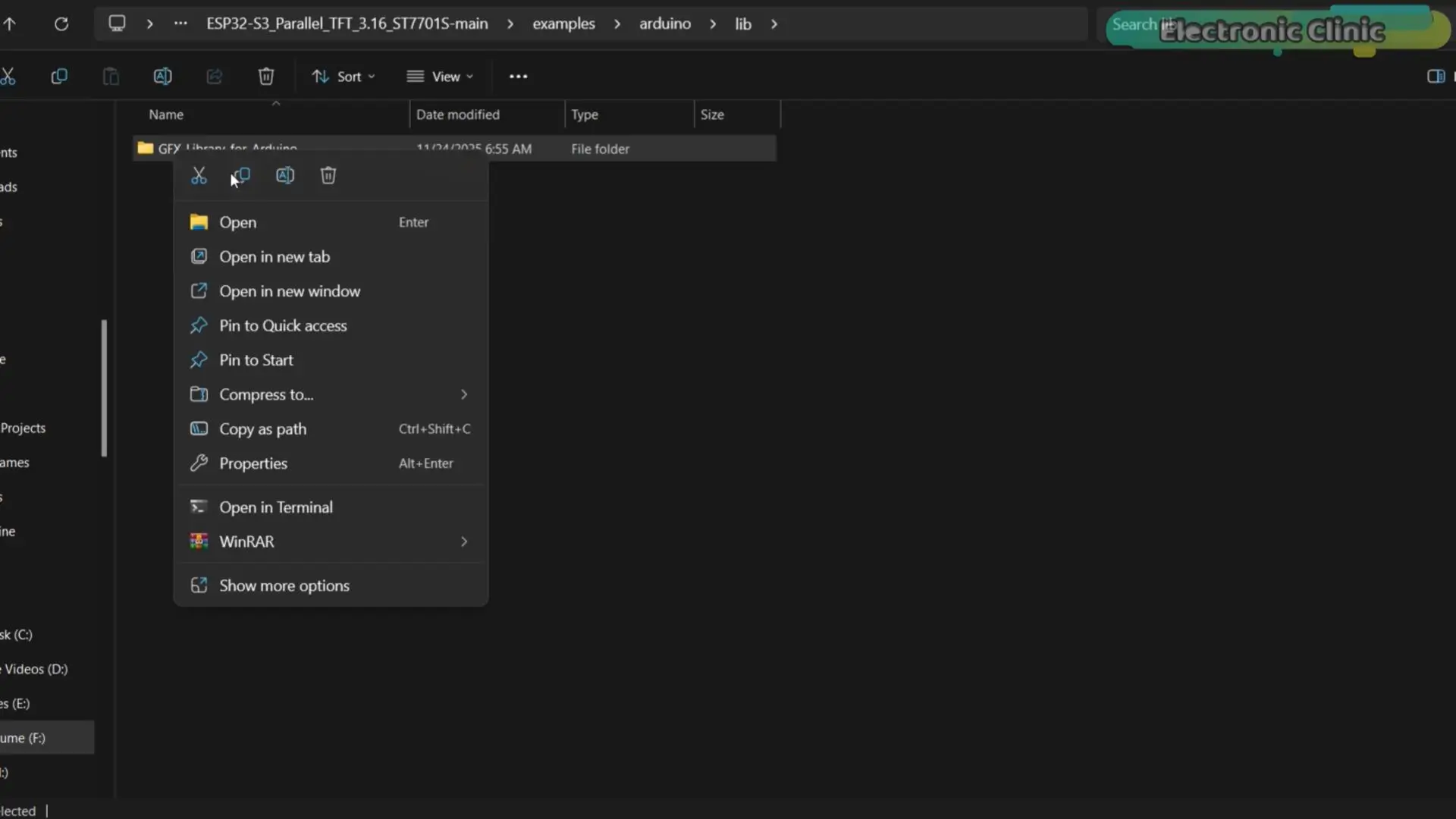Show hidden path with breadcrumb ellipsis
The height and width of the screenshot is (819, 1456).
pyautogui.click(x=180, y=24)
